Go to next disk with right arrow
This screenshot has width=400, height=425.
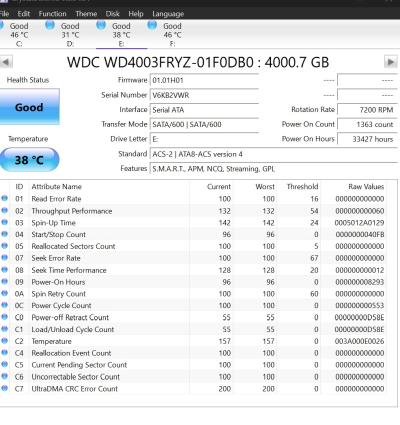click(391, 62)
